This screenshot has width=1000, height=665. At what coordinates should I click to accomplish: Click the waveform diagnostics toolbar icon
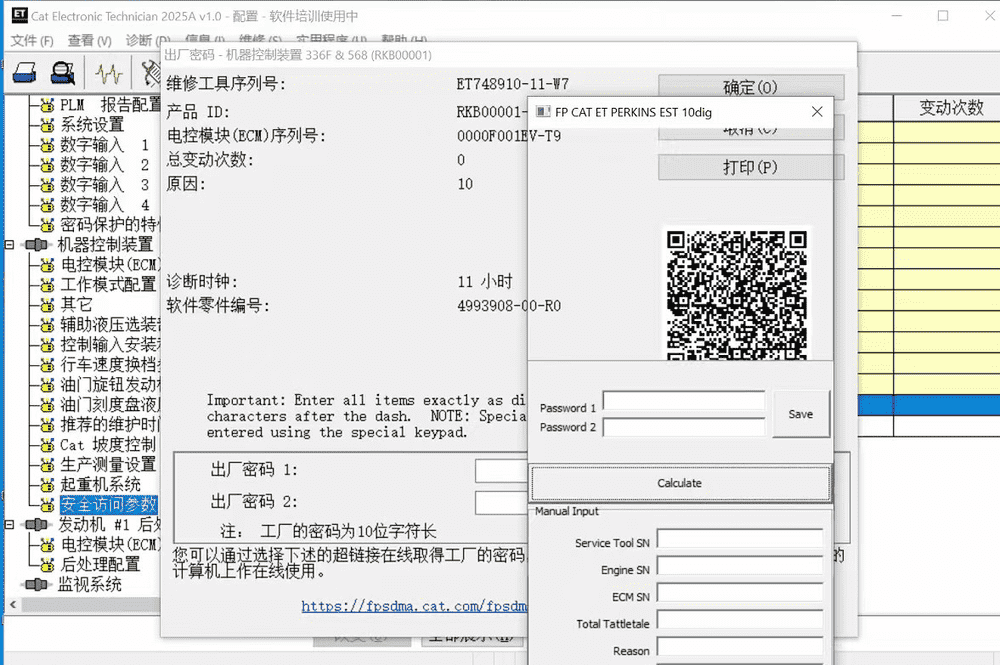click(109, 73)
